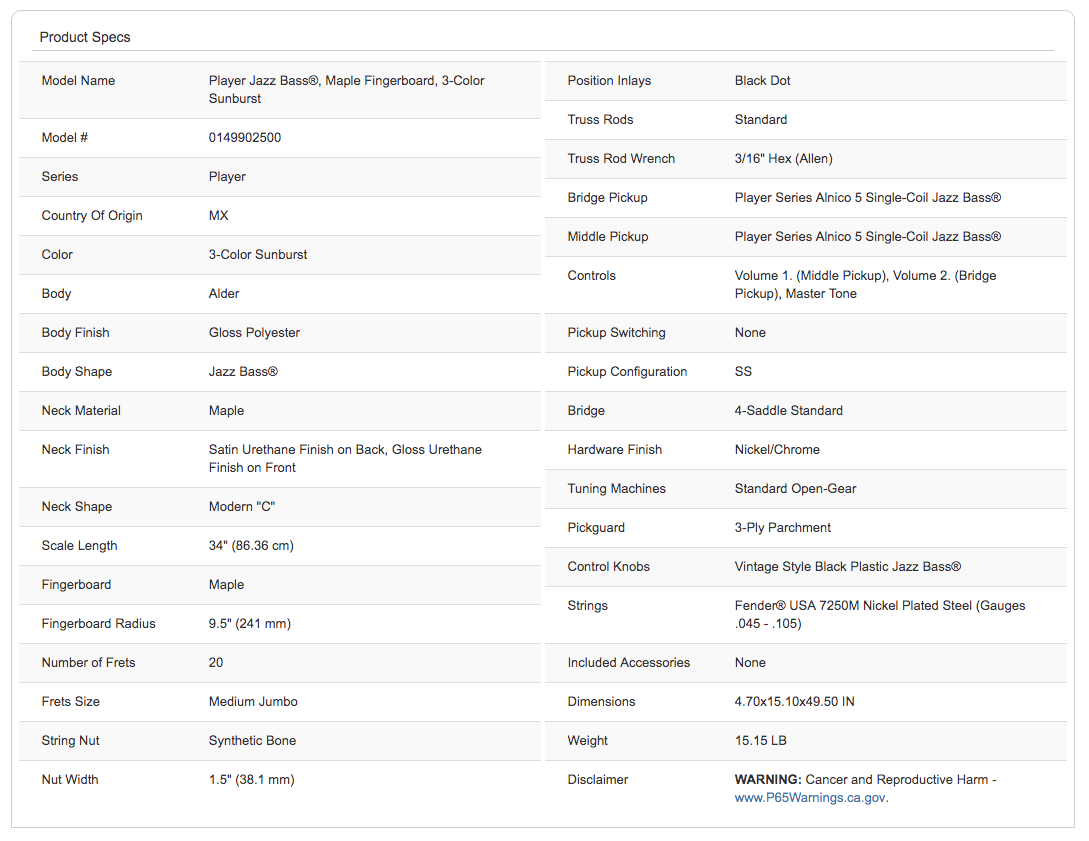Click the Player series value
1089x841 pixels.
tap(227, 176)
